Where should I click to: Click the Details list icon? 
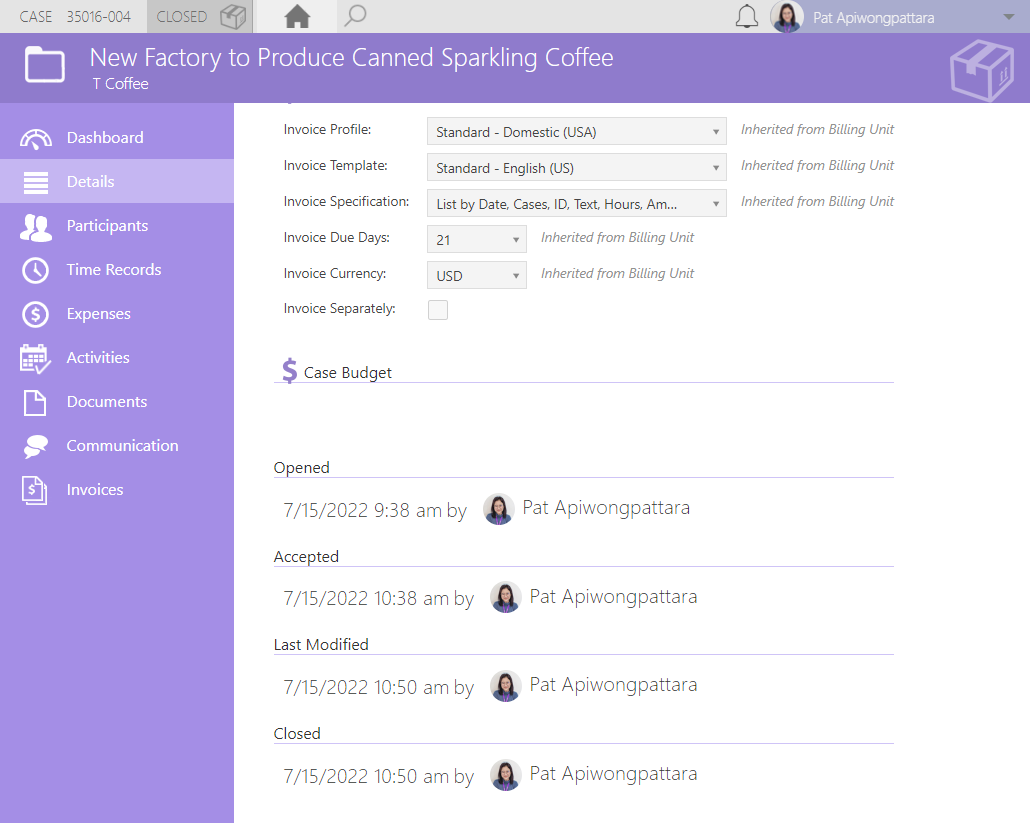(x=35, y=182)
